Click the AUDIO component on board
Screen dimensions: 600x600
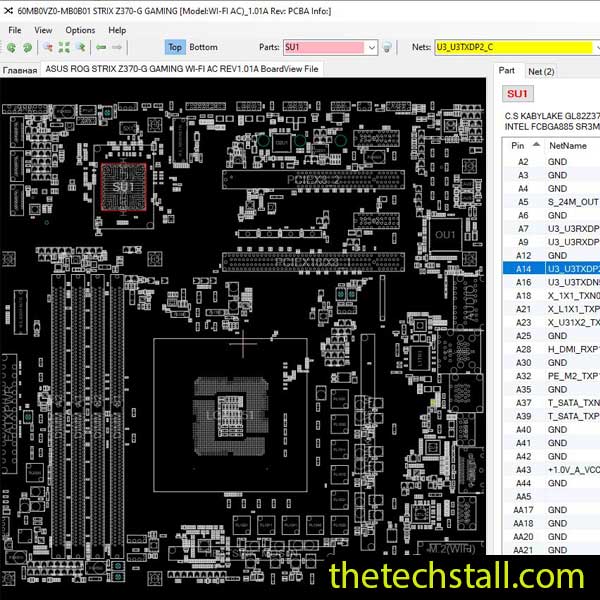click(468, 303)
